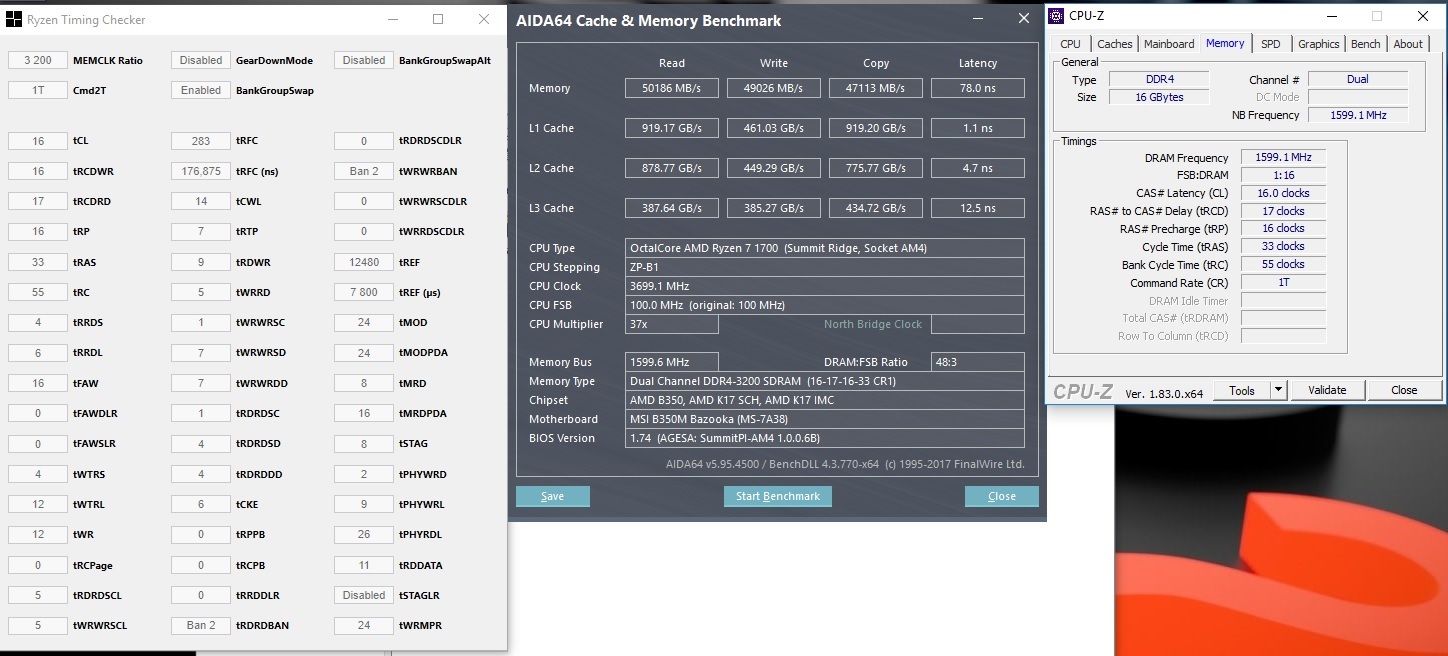1448x656 pixels.
Task: Maximize the Ryzen Timing Checker window
Action: 438,19
